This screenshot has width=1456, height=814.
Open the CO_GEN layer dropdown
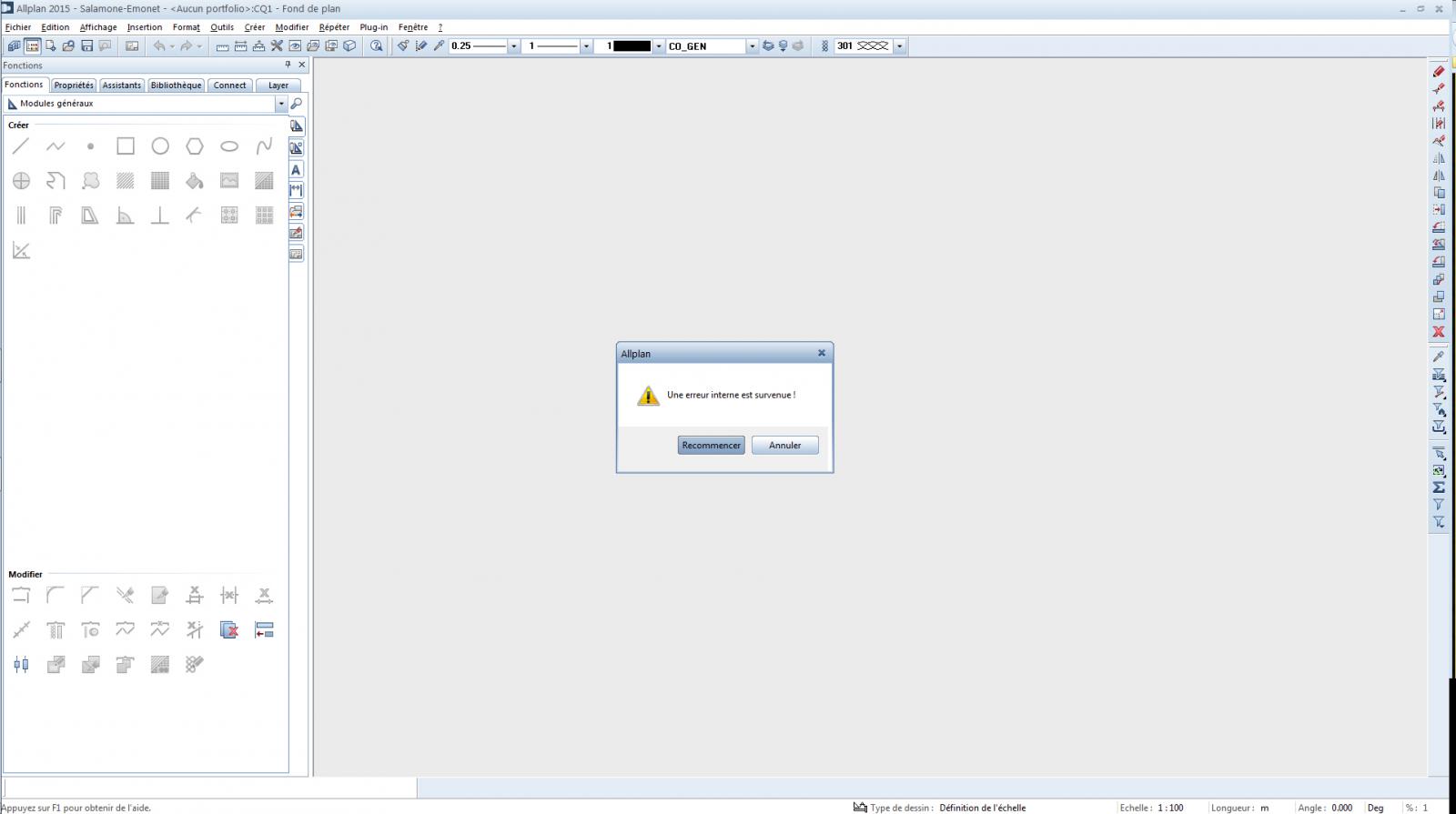coord(753,45)
